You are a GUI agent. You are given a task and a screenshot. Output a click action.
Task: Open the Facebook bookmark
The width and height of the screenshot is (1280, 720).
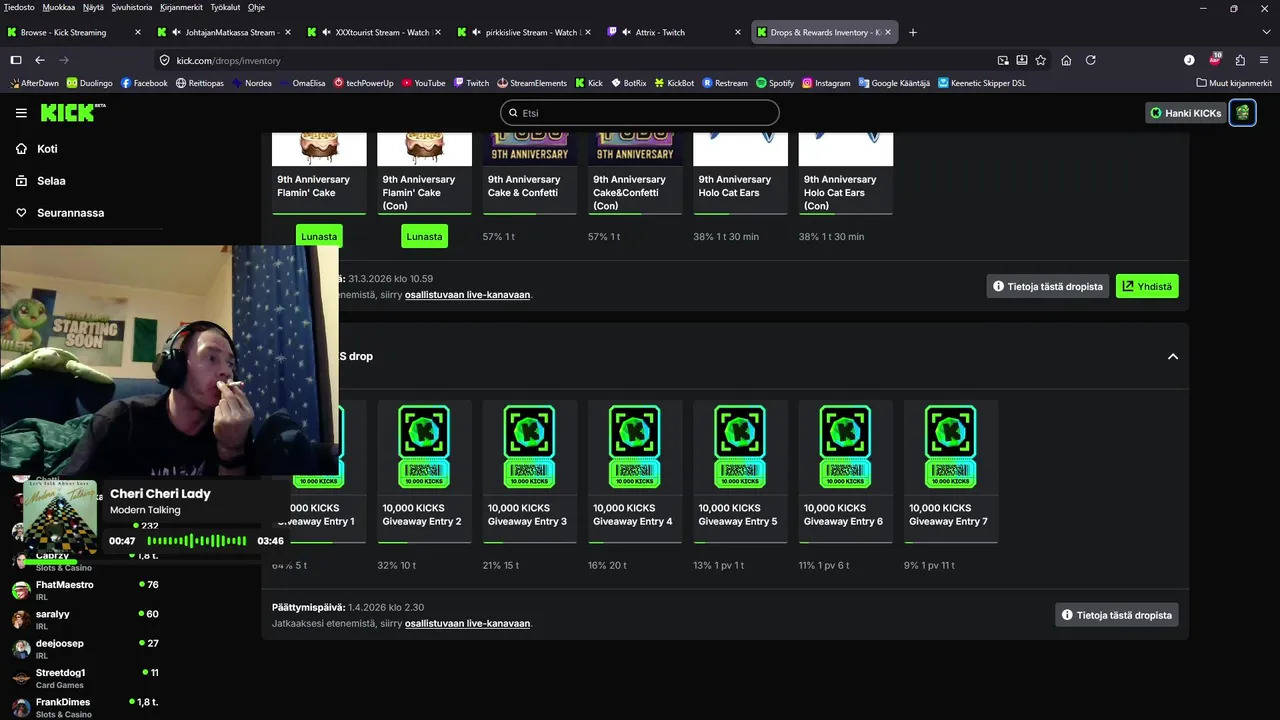(144, 83)
